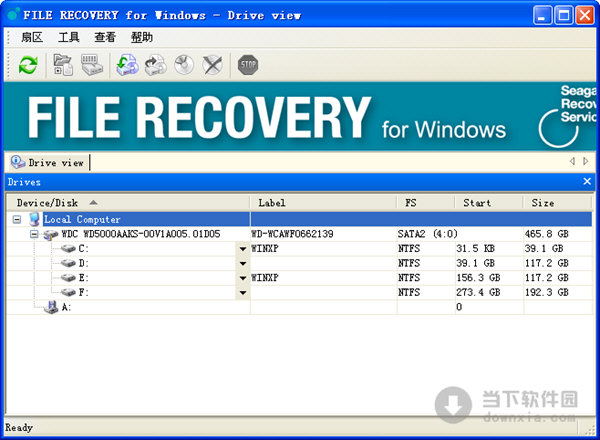
Task: Click the WDC hard disk icon
Action: click(x=51, y=234)
